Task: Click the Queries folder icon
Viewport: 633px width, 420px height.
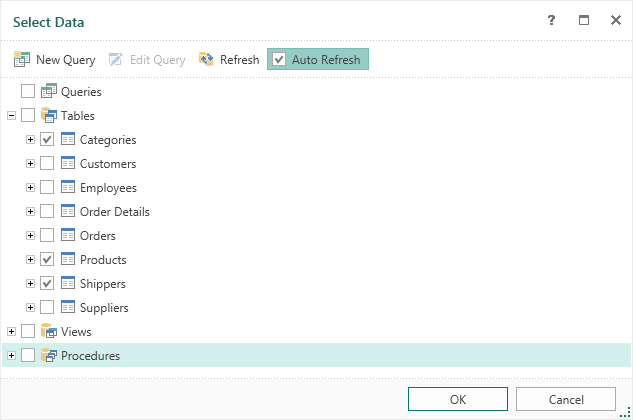Action: 48,92
